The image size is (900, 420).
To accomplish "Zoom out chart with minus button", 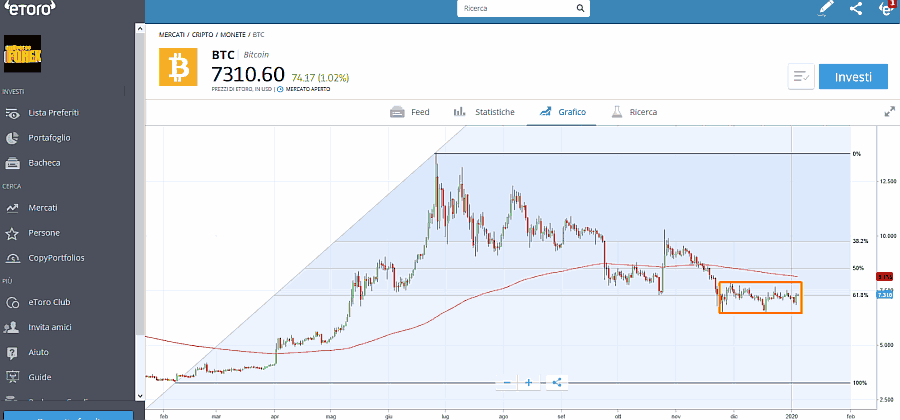I will coord(507,382).
